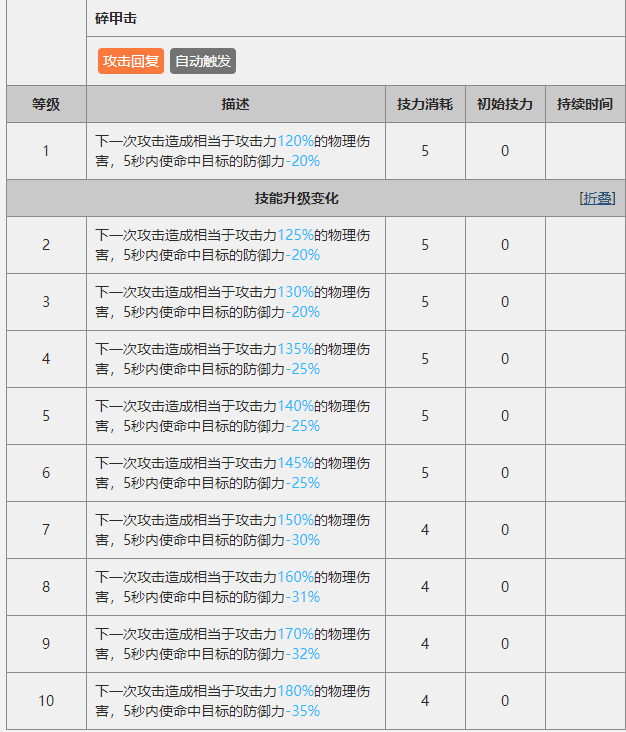This screenshot has height=732, width=626.
Task: Click initial SP 0 in level 9 row
Action: [505, 644]
